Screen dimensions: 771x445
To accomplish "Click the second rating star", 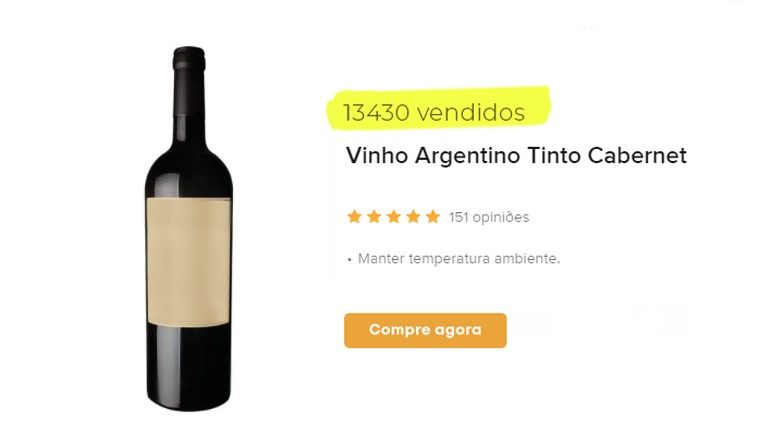I will [374, 217].
